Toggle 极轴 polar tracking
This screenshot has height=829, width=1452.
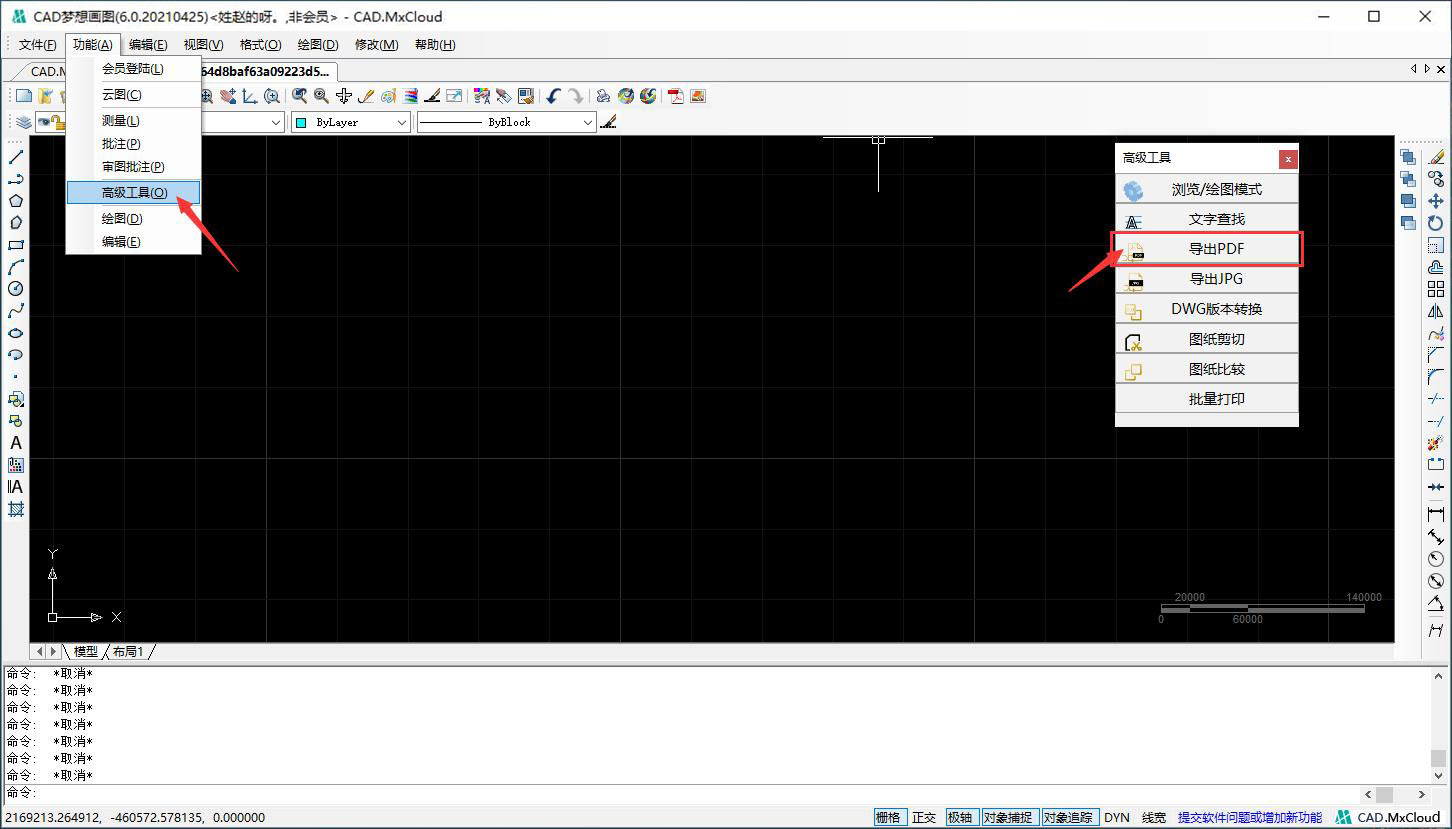point(960,818)
